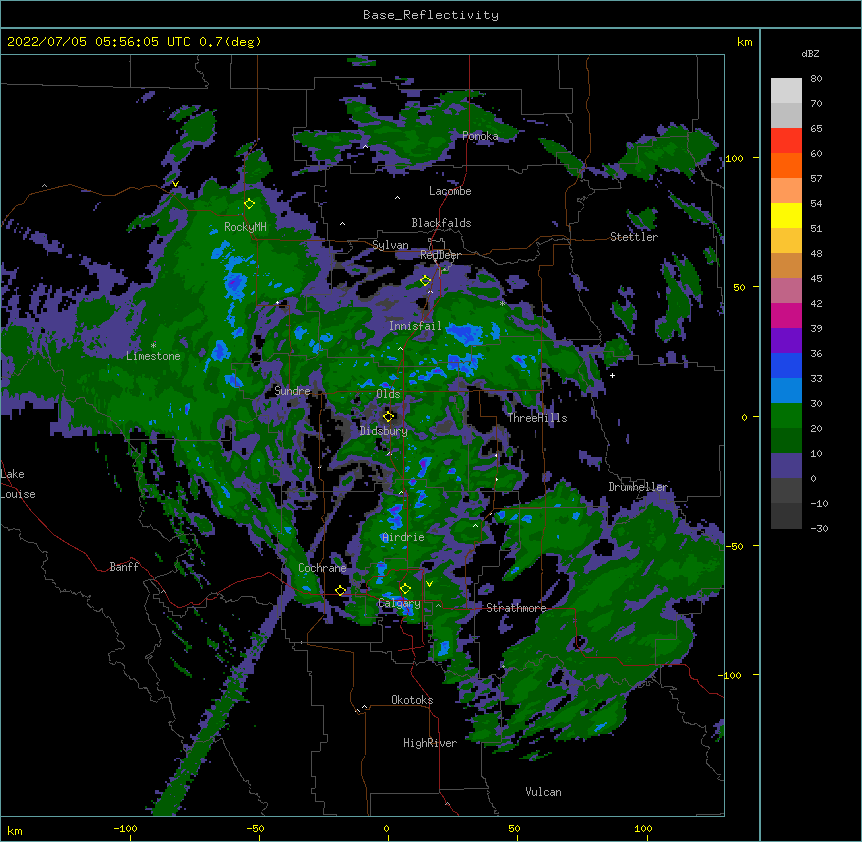Click the Airdrie city label
862x842 pixels.
pos(403,537)
